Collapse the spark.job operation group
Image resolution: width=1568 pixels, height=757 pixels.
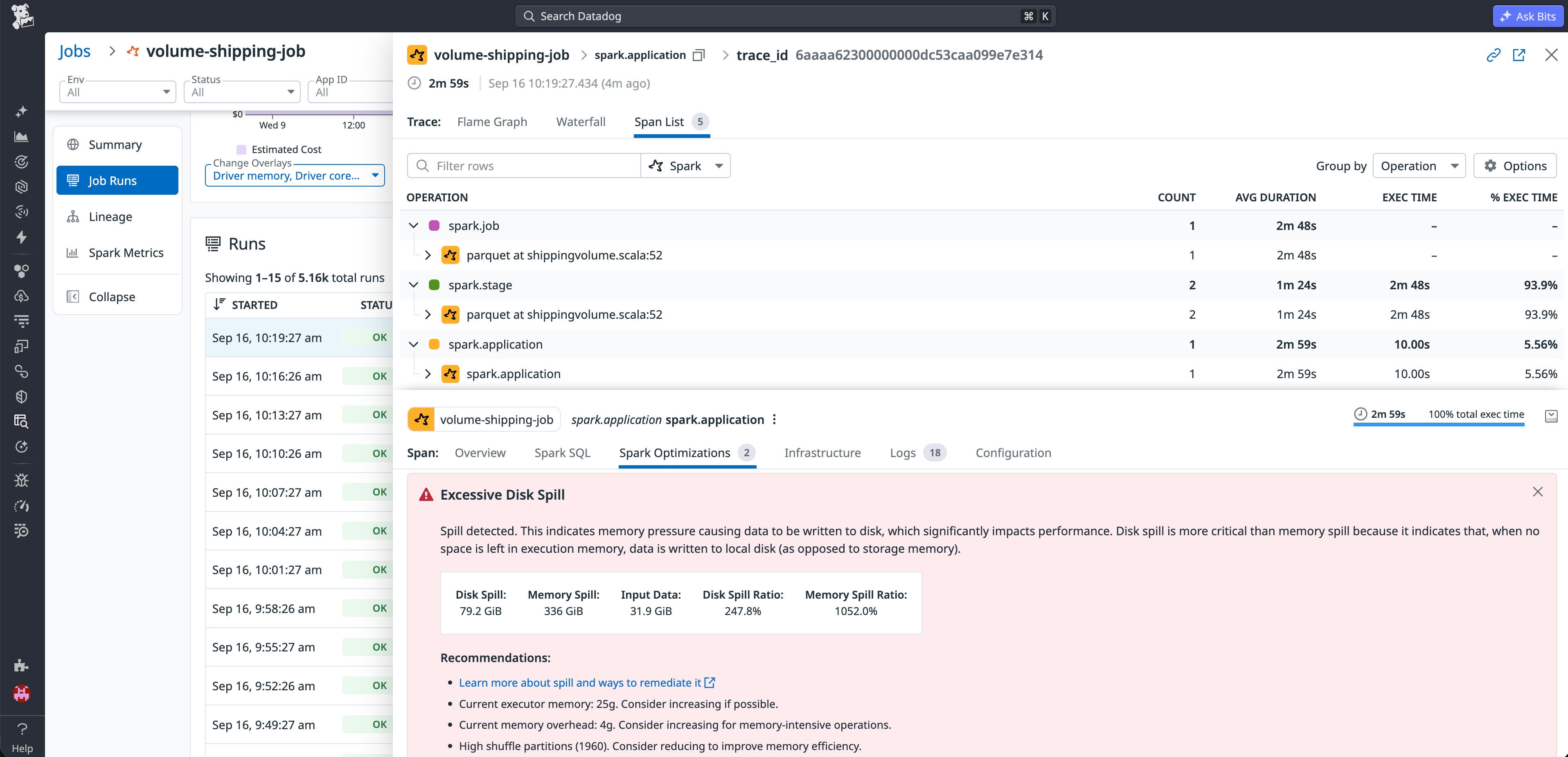point(413,226)
